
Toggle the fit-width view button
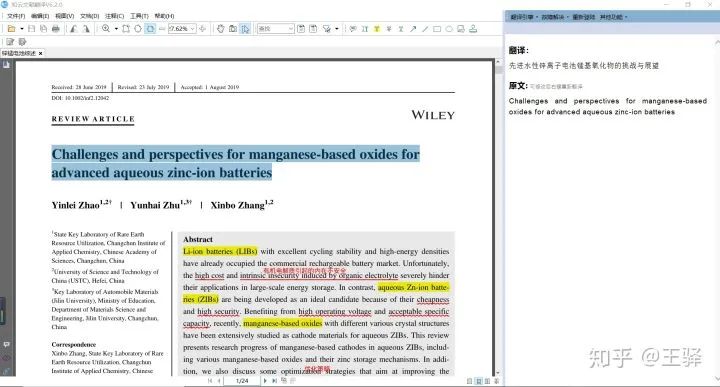click(x=150, y=29)
